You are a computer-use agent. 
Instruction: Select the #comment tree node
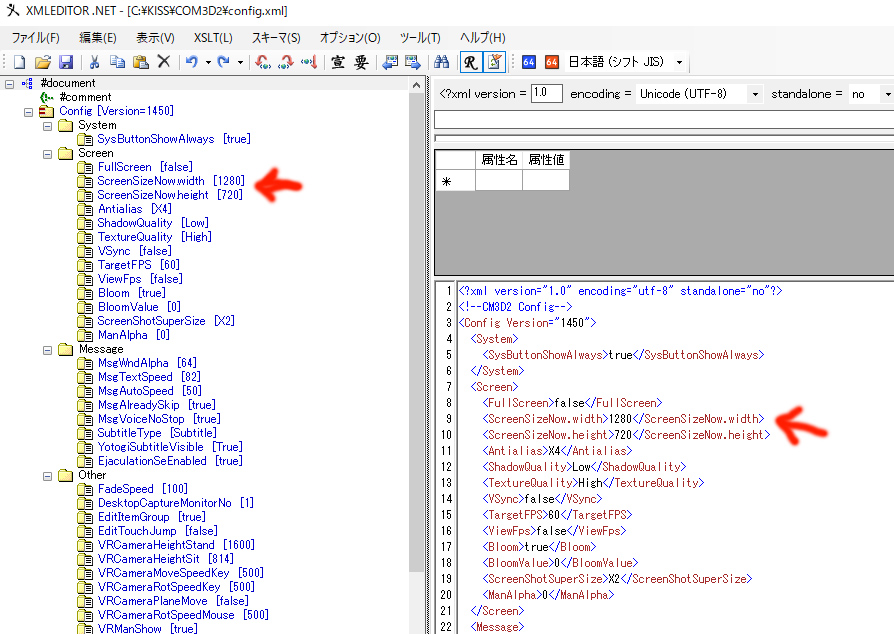(x=86, y=97)
